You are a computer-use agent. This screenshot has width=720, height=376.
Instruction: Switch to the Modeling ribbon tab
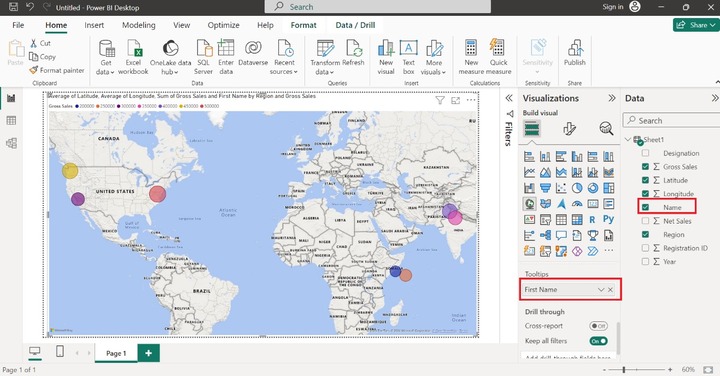point(139,25)
